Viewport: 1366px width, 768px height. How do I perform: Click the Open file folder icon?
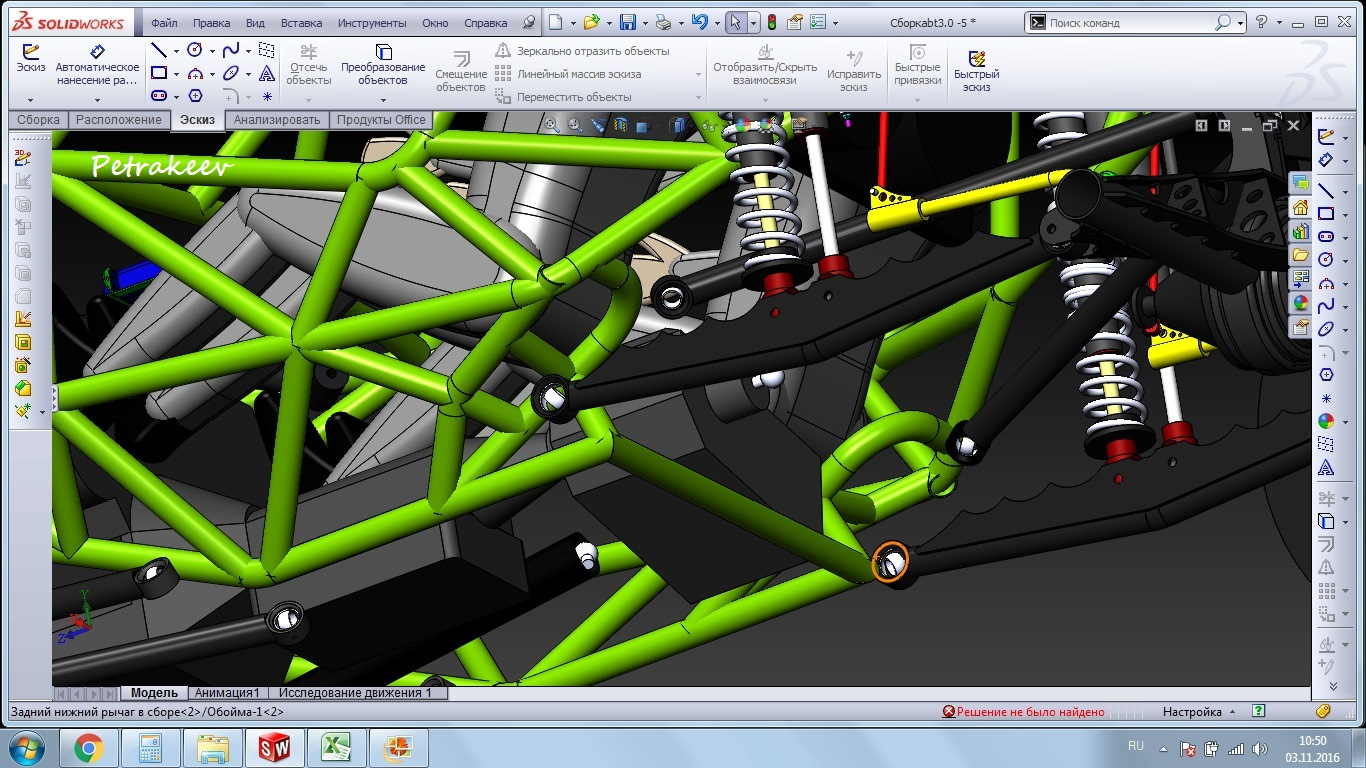pyautogui.click(x=592, y=22)
